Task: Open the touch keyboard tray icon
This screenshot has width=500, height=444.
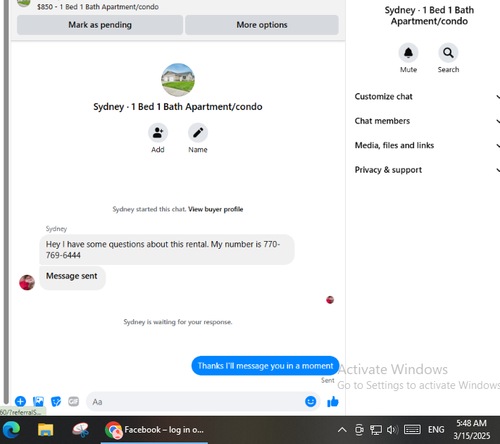Action: pyautogui.click(x=412, y=430)
